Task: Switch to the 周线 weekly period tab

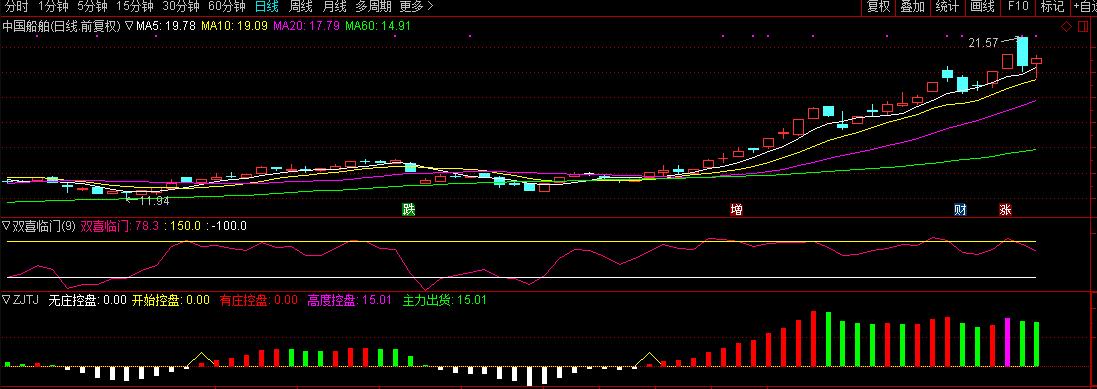Action: pyautogui.click(x=301, y=7)
